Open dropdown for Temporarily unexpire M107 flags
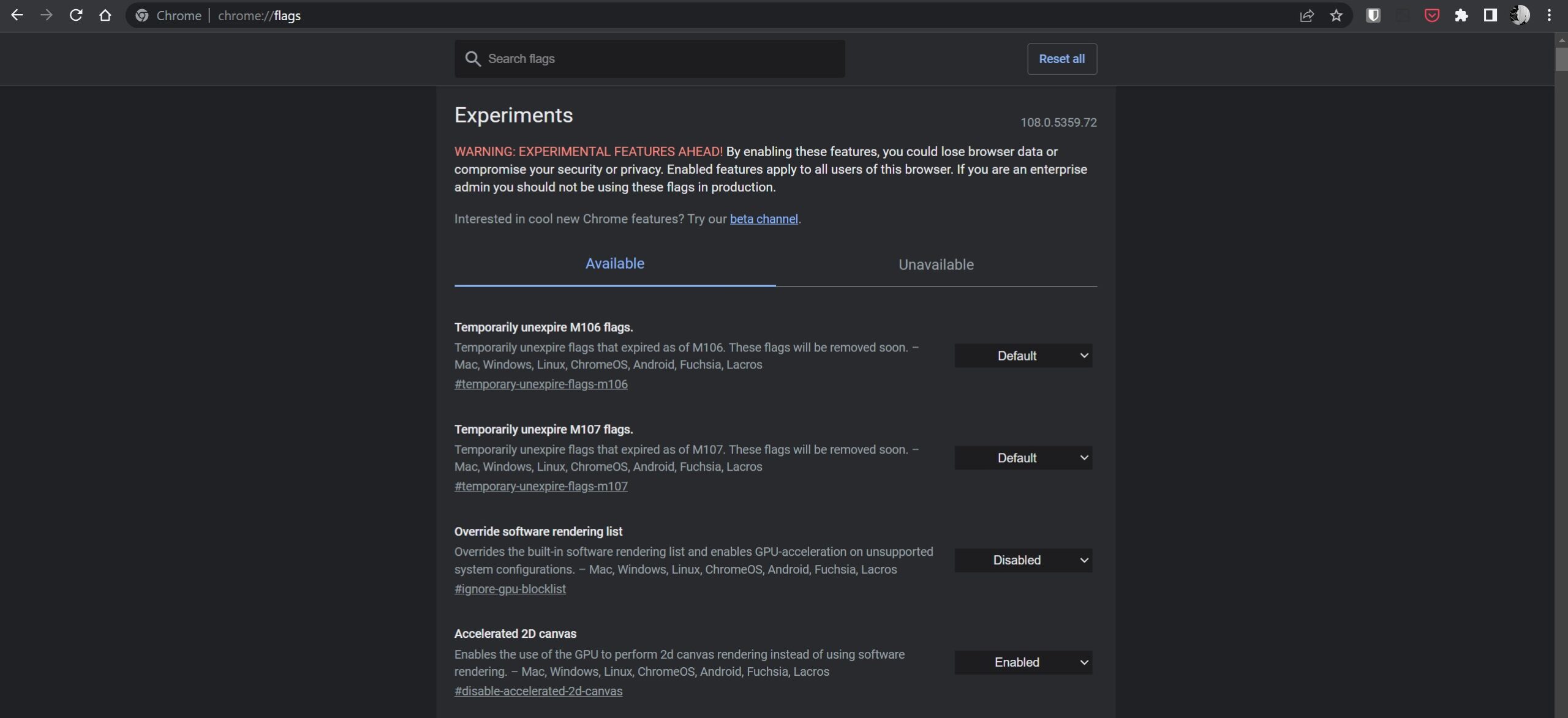The height and width of the screenshot is (718, 1568). (x=1023, y=458)
